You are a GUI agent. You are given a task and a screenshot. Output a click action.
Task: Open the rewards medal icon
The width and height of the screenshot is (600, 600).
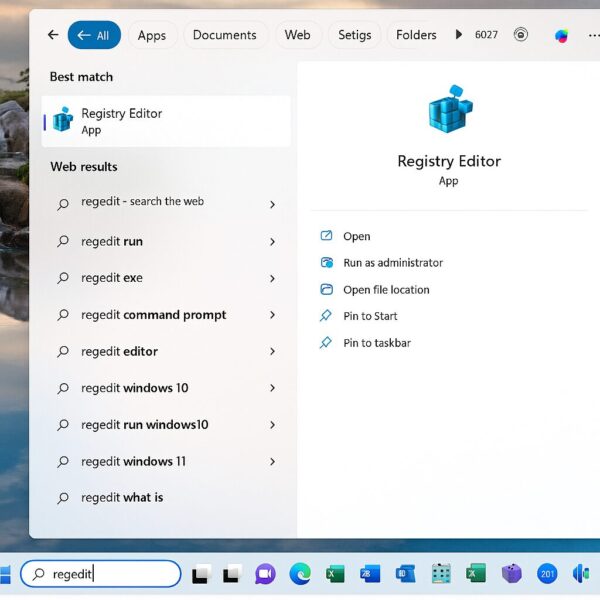point(520,35)
